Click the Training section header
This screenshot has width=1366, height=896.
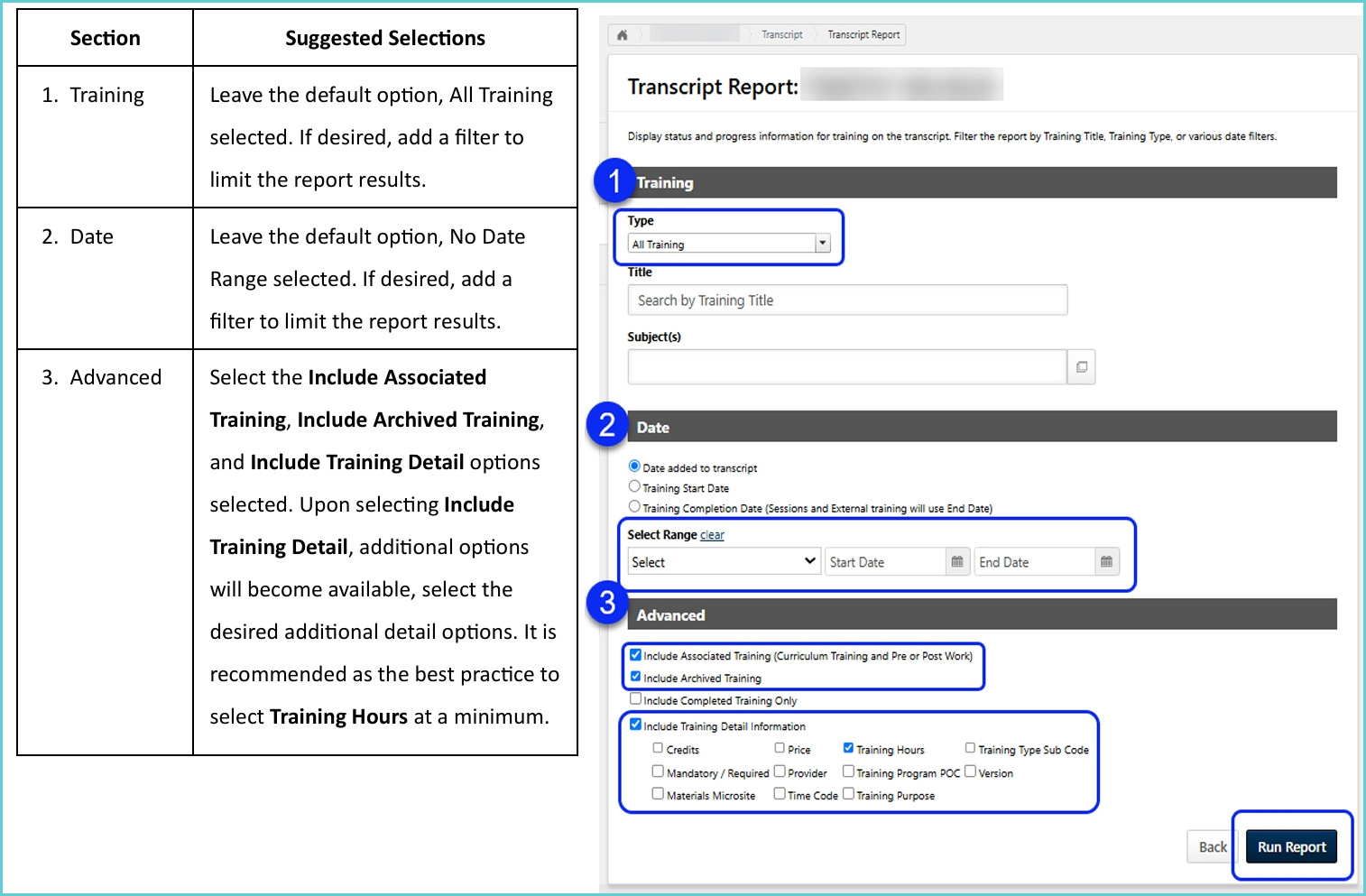(x=982, y=182)
